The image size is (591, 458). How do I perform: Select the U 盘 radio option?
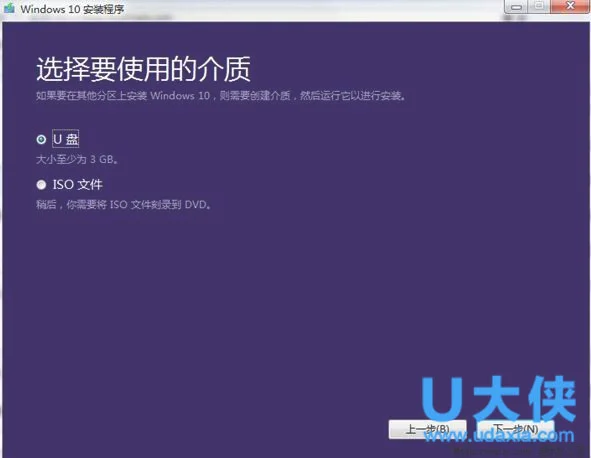coord(41,139)
